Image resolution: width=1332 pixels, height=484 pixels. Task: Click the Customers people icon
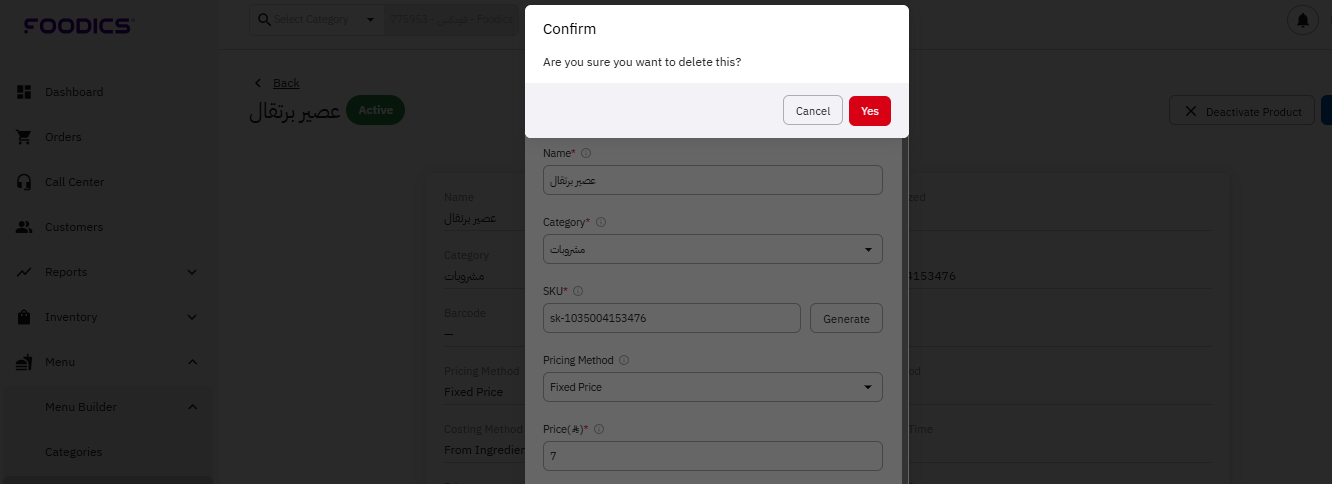point(25,227)
